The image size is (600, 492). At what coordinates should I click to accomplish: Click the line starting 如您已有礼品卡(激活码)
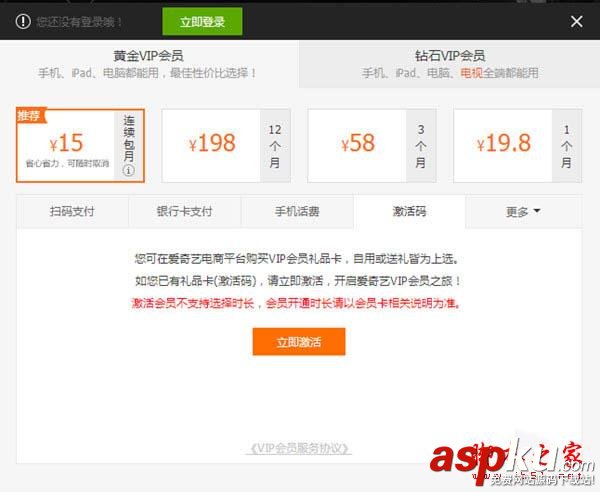click(298, 281)
